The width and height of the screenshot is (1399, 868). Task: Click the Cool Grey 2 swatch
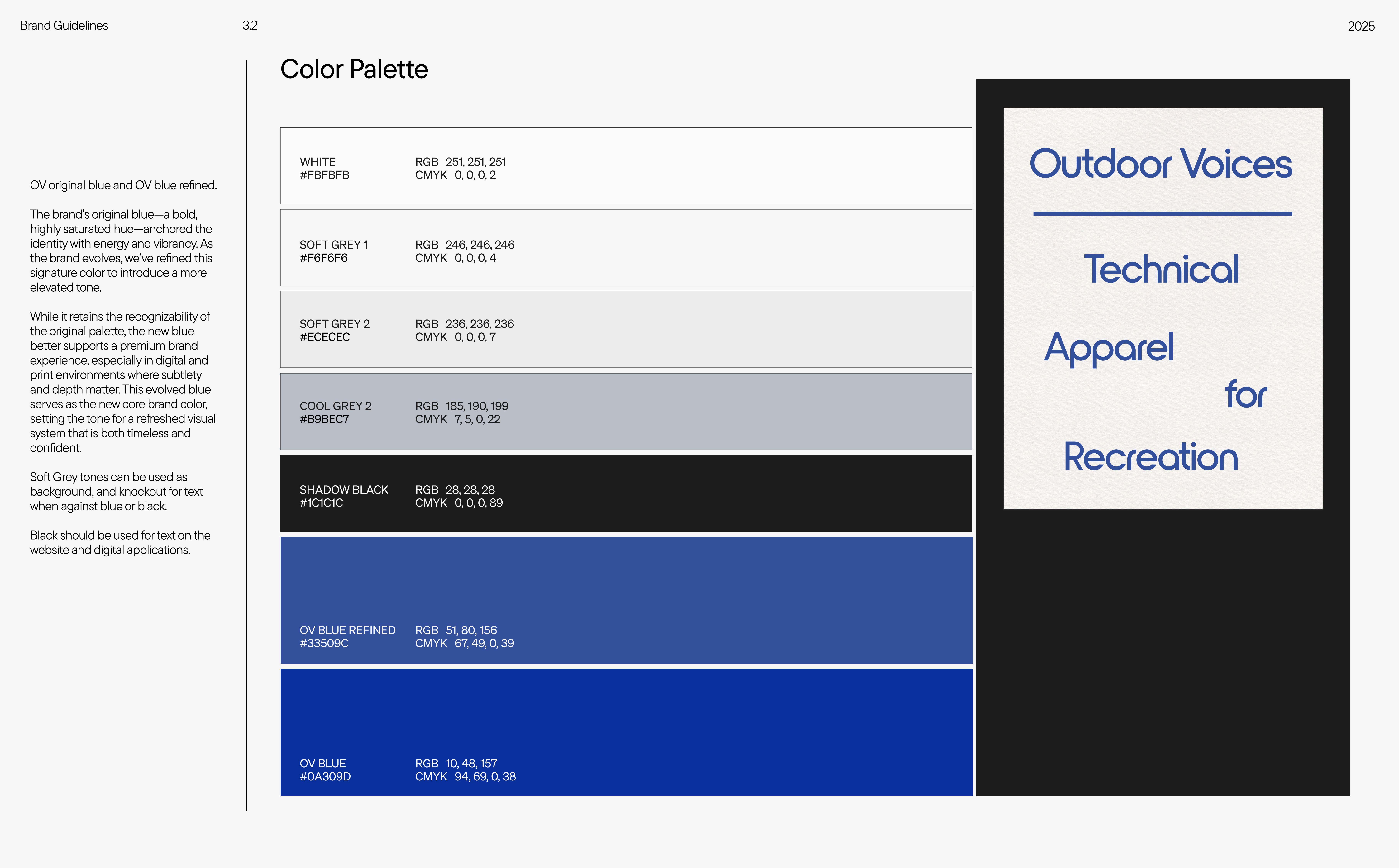click(x=626, y=411)
